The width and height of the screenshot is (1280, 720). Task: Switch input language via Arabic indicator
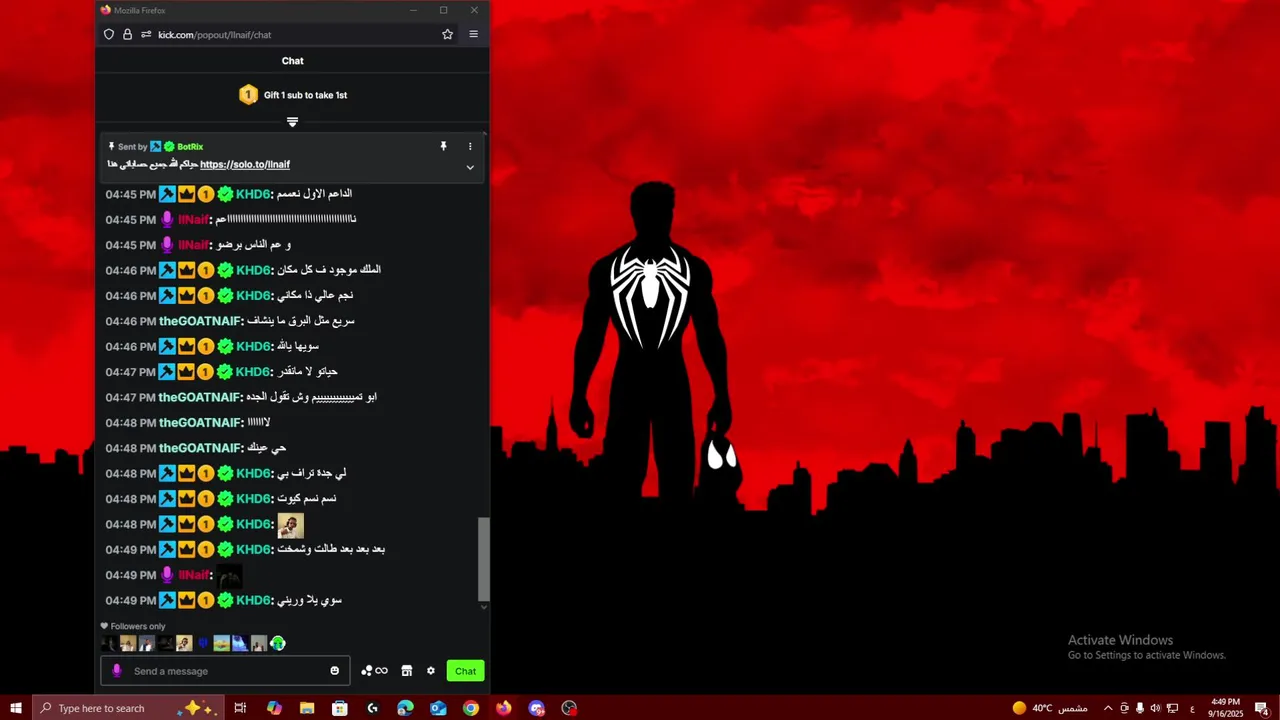click(x=1192, y=708)
